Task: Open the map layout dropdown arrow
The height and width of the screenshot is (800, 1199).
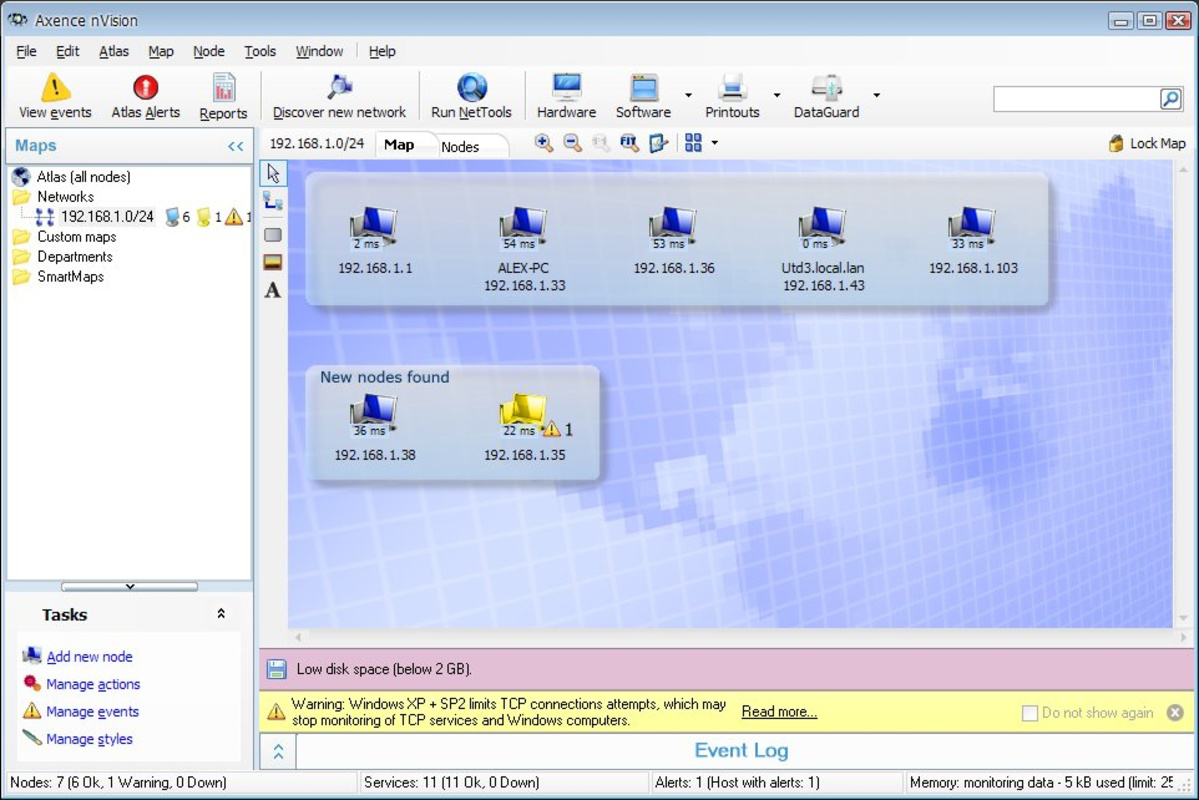Action: 715,143
